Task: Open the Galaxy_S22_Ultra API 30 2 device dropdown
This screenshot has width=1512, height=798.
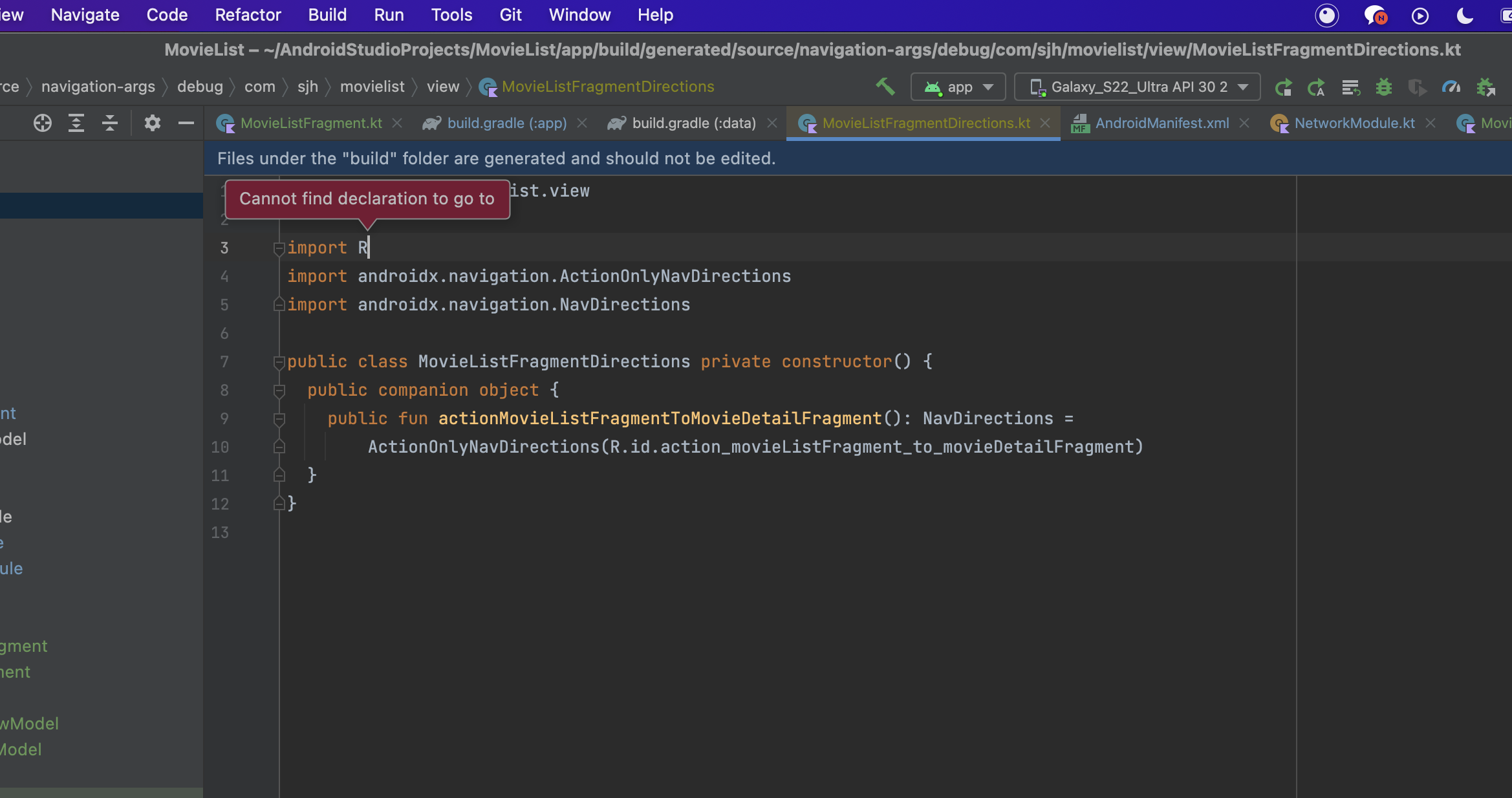Action: point(1138,87)
